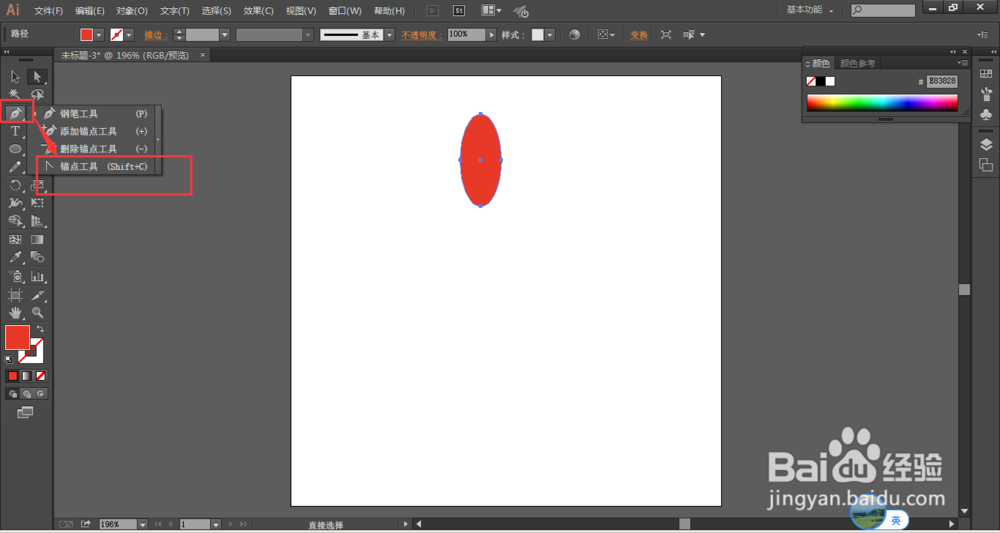
Task: Select the Perspective Grid tool
Action: [x=37, y=221]
